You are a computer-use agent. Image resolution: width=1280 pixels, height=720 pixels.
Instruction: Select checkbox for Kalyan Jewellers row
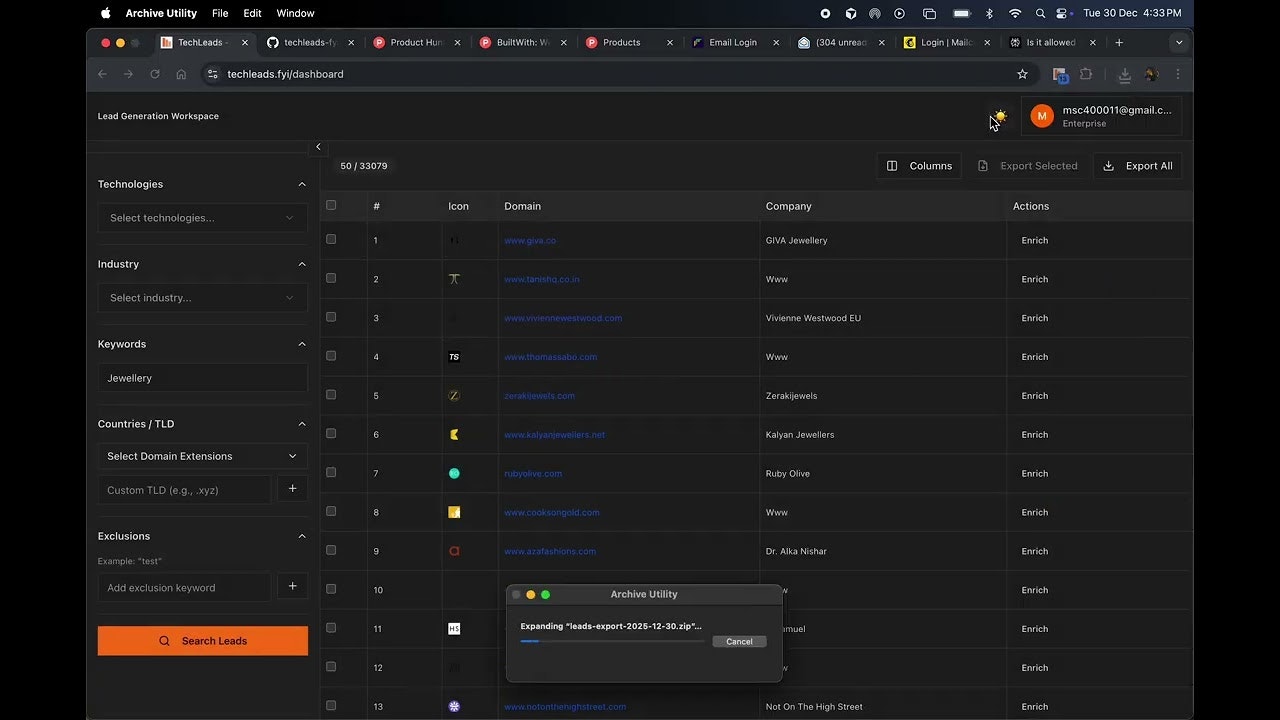(x=331, y=434)
